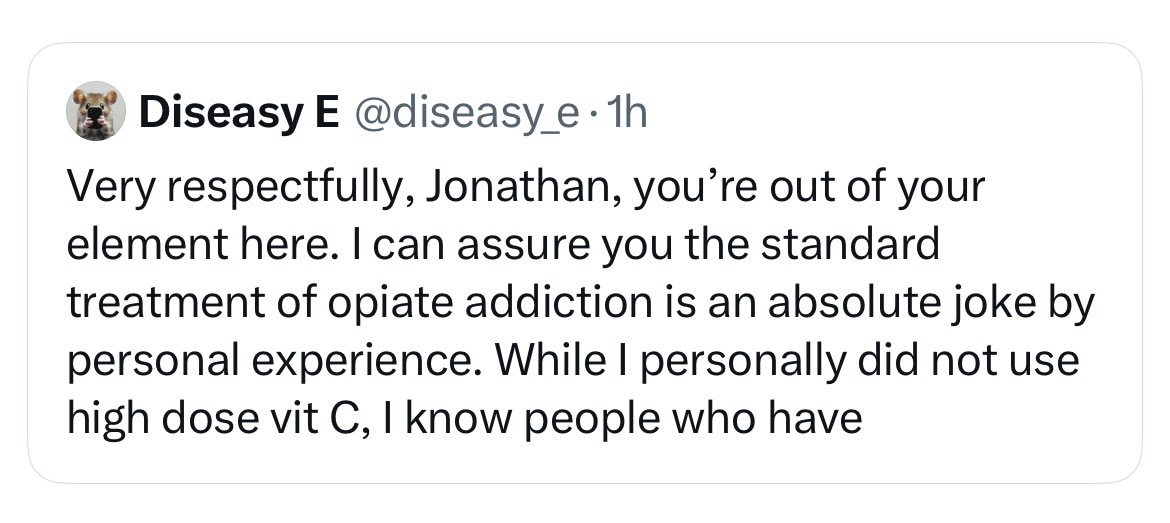Open the quoted tweet via its empty header area

tap(880, 110)
